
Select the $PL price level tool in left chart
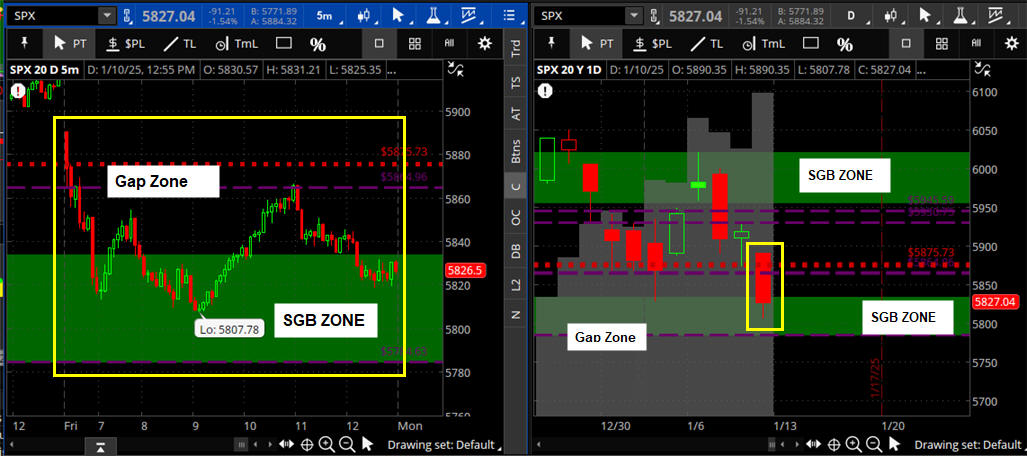tap(126, 44)
